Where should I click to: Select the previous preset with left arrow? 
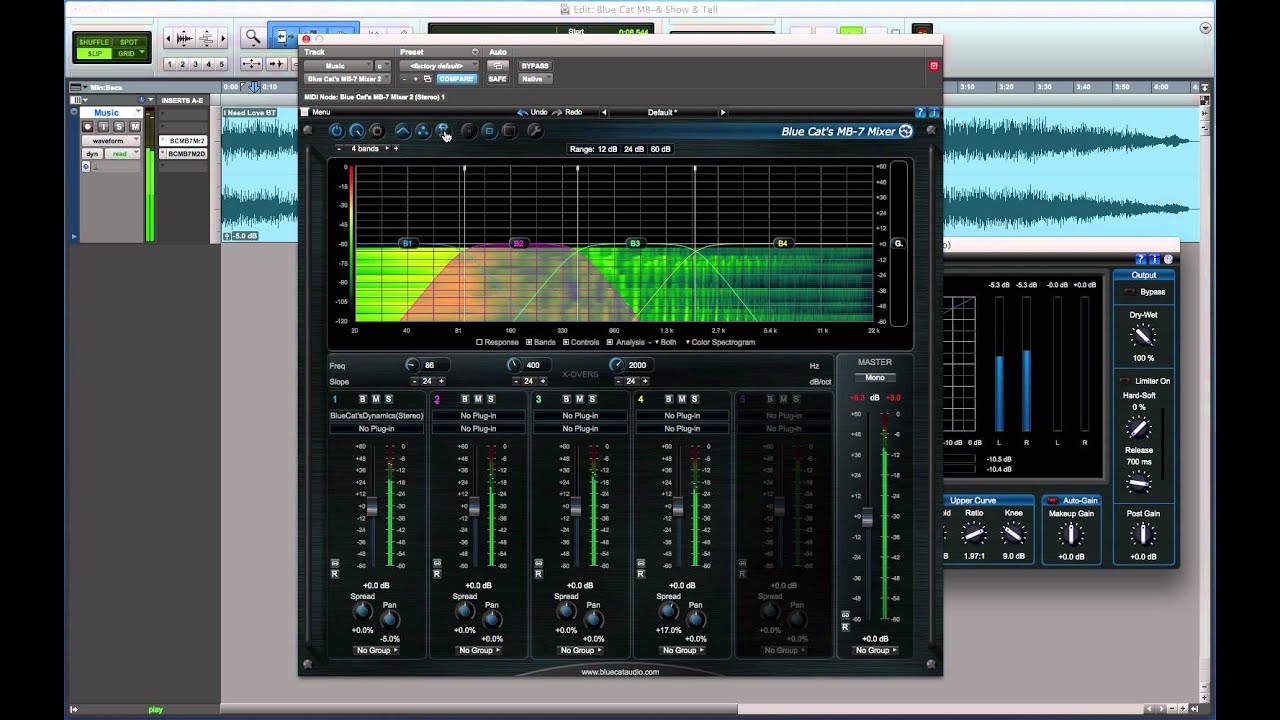point(603,112)
